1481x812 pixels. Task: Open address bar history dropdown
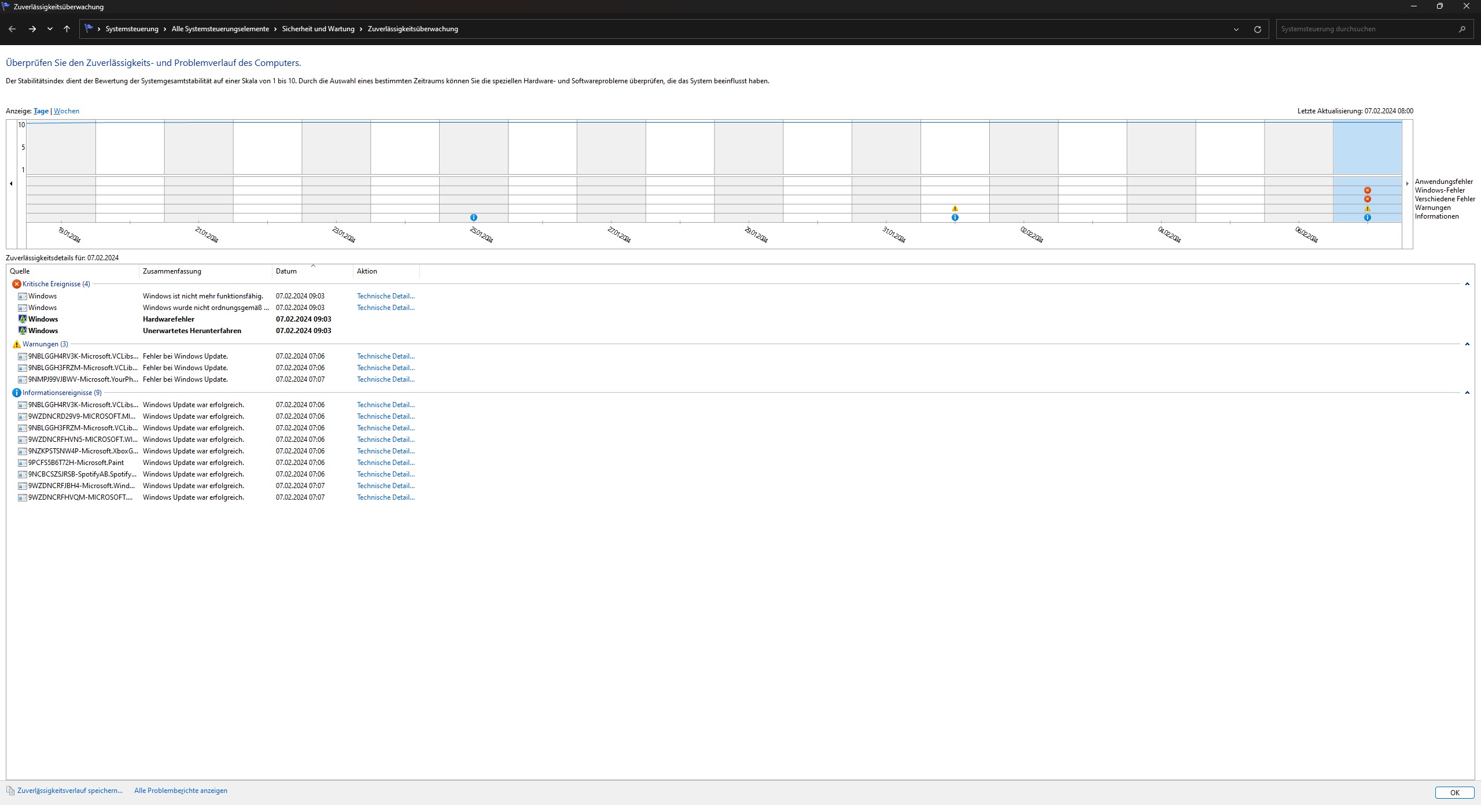(x=1236, y=29)
